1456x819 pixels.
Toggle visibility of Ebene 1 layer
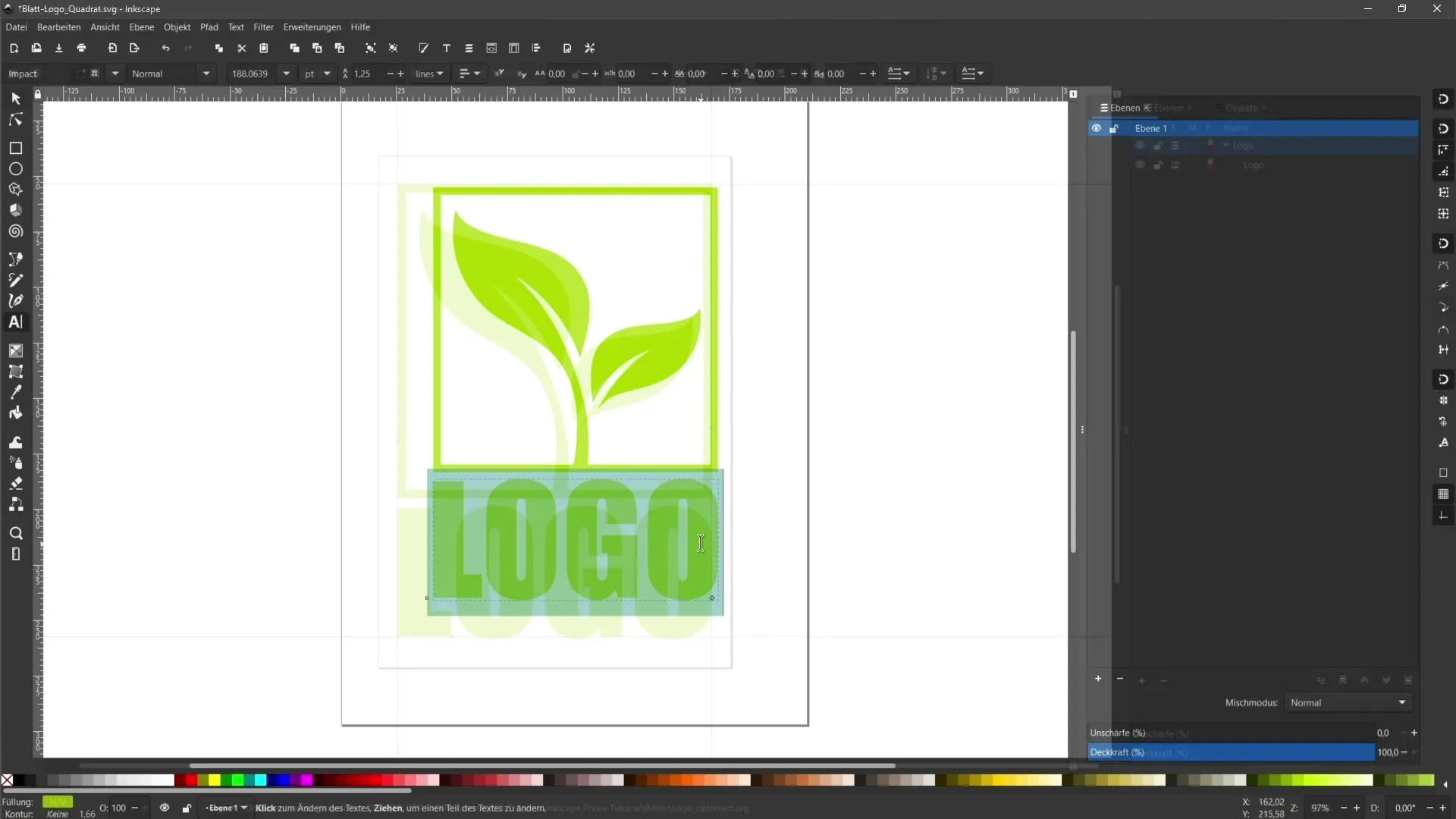(1096, 128)
